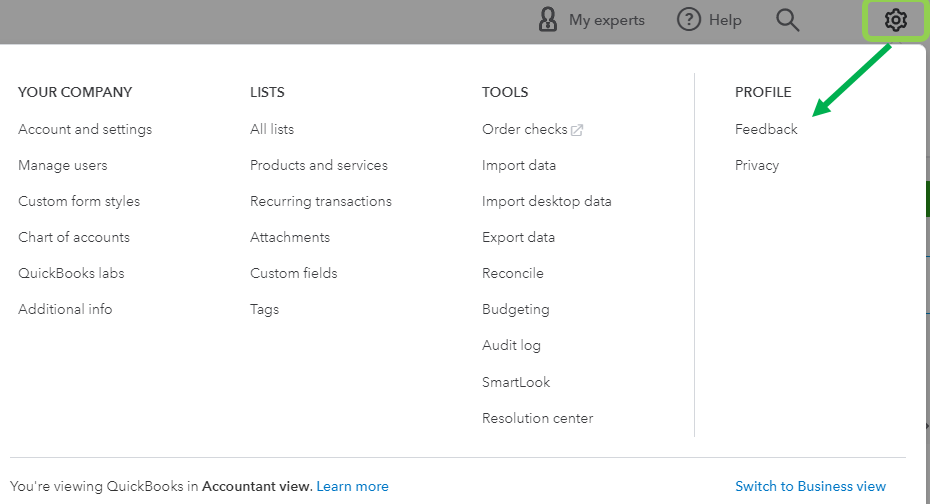Image resolution: width=930 pixels, height=504 pixels.
Task: Select Feedback under Profile
Action: (766, 129)
